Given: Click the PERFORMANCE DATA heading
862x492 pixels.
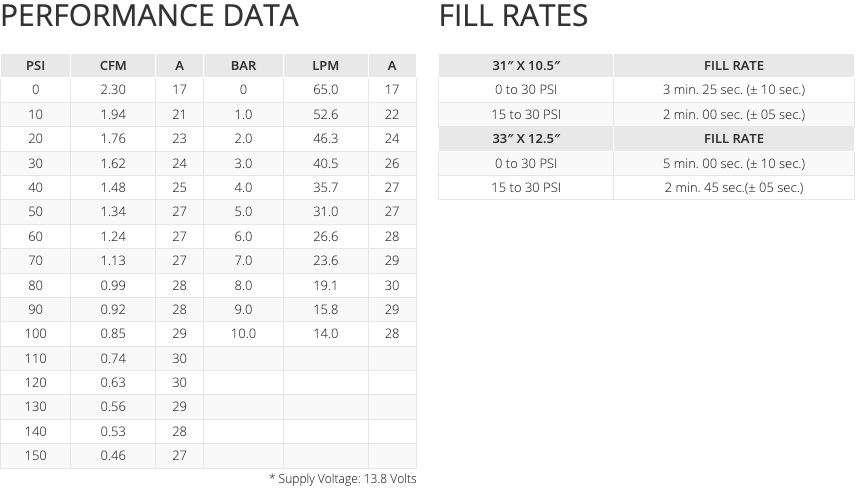Looking at the screenshot, I should click(150, 17).
